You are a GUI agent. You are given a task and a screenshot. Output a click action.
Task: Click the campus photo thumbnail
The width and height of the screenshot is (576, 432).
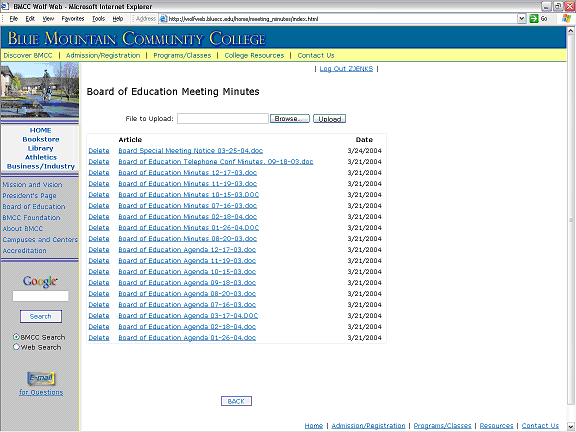[x=40, y=90]
